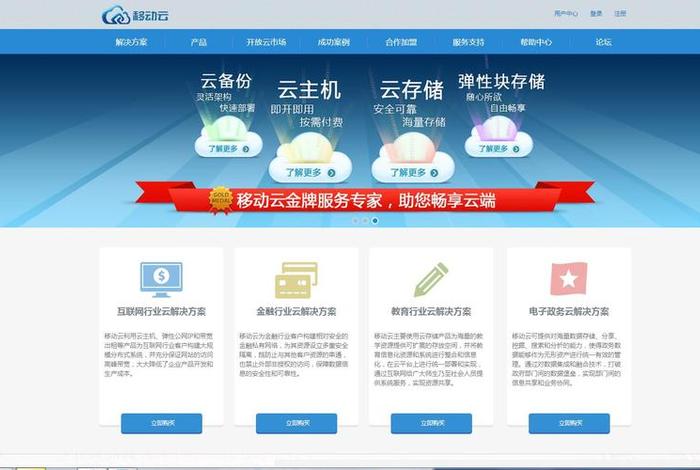
Task: Click 了解更多 under 云存储
Action: [414, 173]
